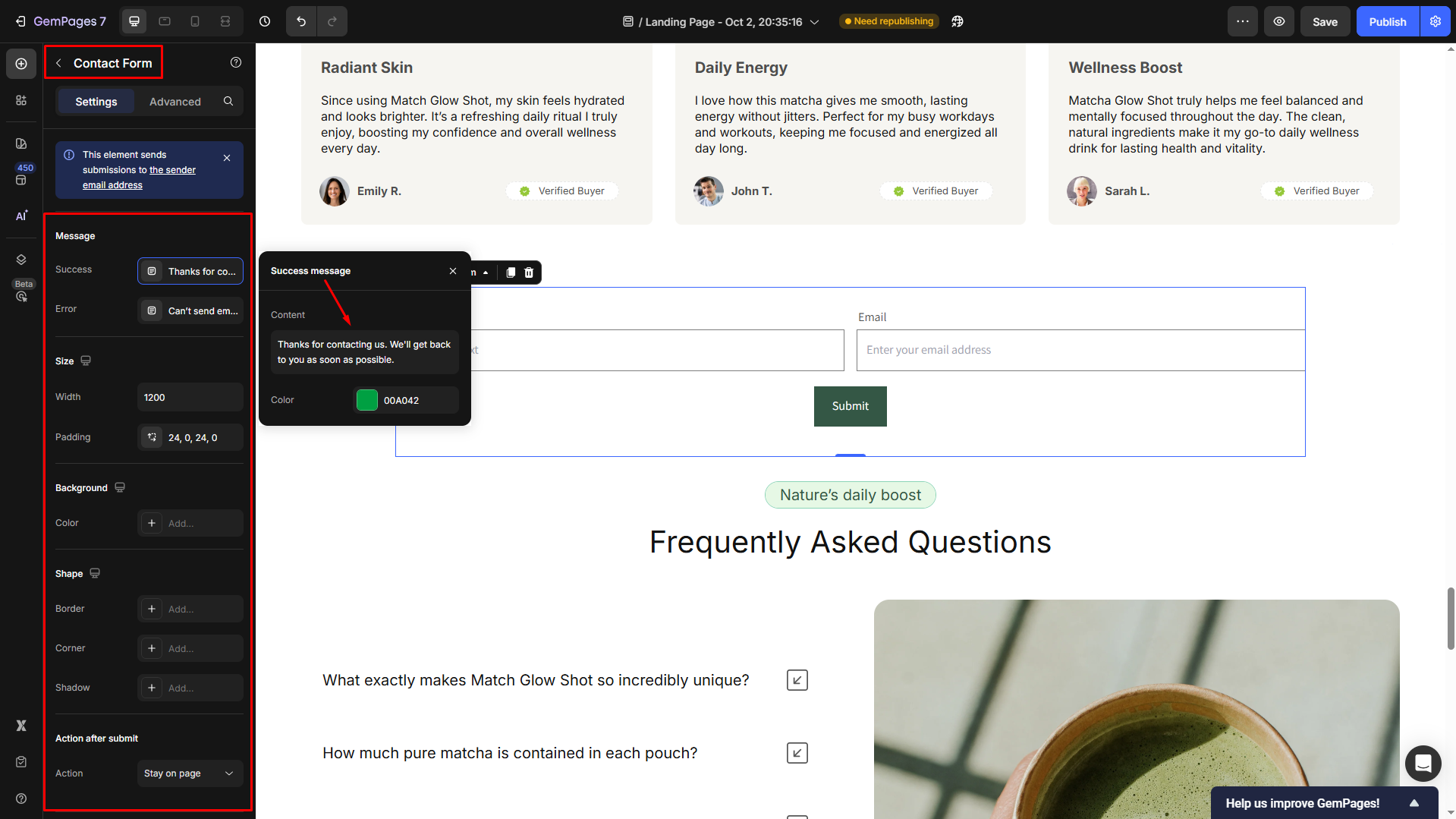This screenshot has height=819, width=1456.
Task: Delete the selected Contact Form element
Action: coord(529,272)
